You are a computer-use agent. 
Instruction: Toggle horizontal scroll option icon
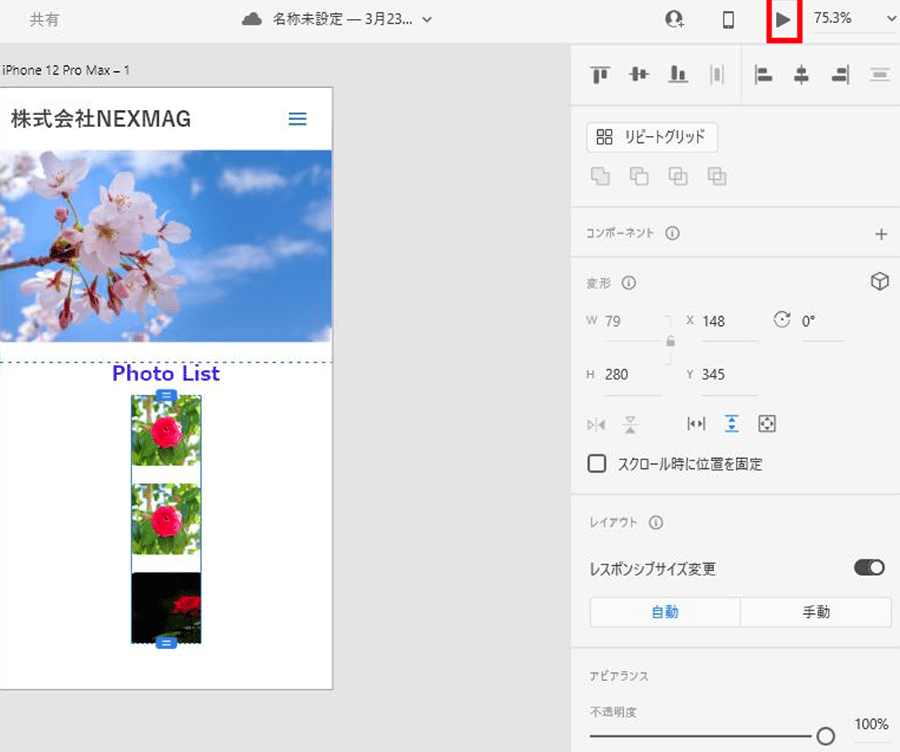696,424
